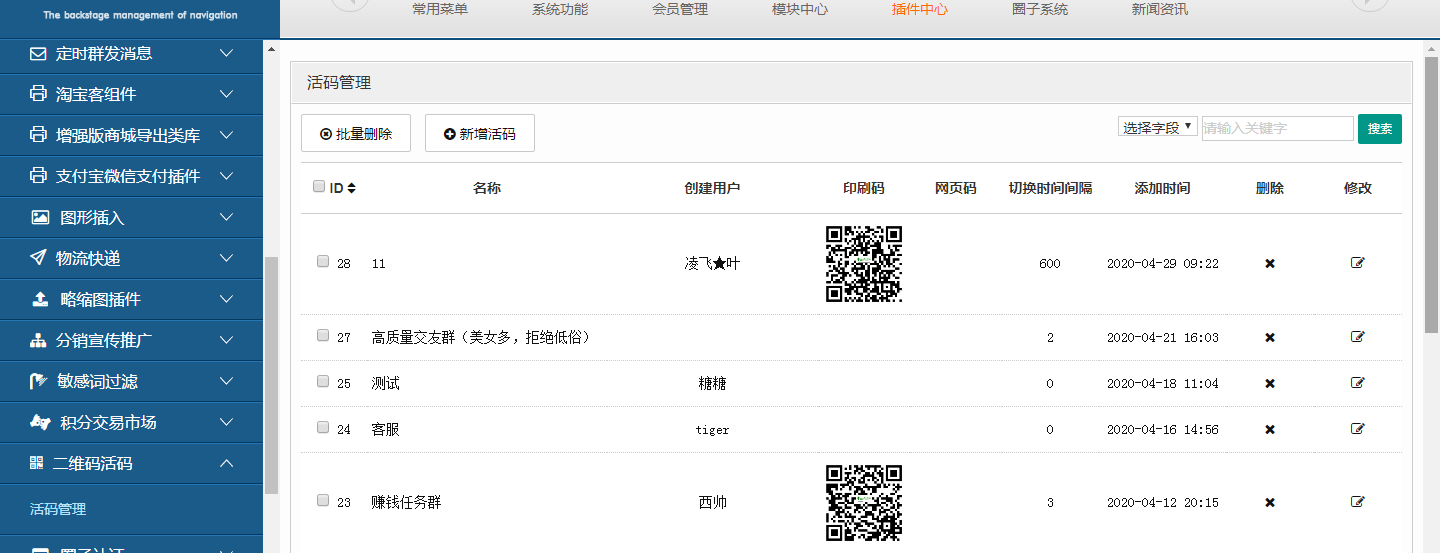This screenshot has height=553, width=1440.
Task: Click the 新增活码 button
Action: click(480, 133)
